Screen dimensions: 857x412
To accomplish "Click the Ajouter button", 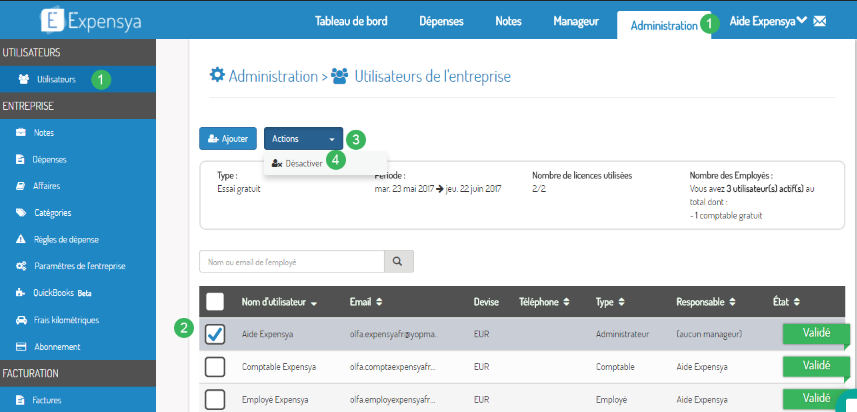I will click(228, 139).
